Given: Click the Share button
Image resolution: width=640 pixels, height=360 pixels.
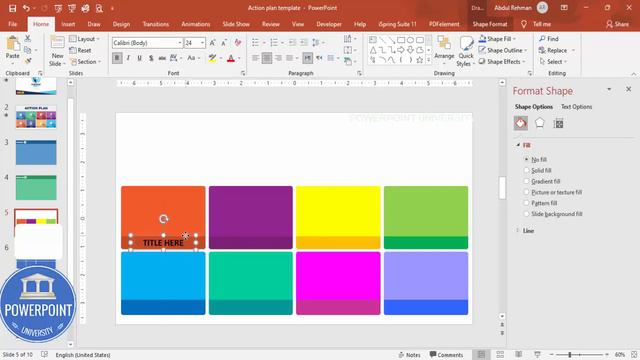Looking at the screenshot, I should [617, 24].
